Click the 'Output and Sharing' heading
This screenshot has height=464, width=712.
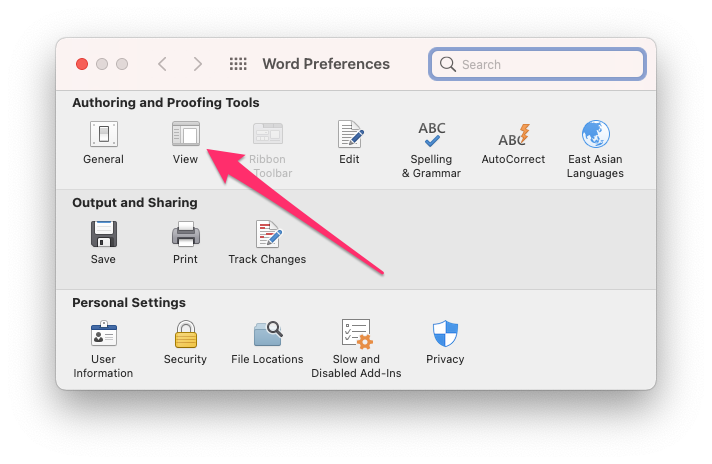[x=135, y=202]
